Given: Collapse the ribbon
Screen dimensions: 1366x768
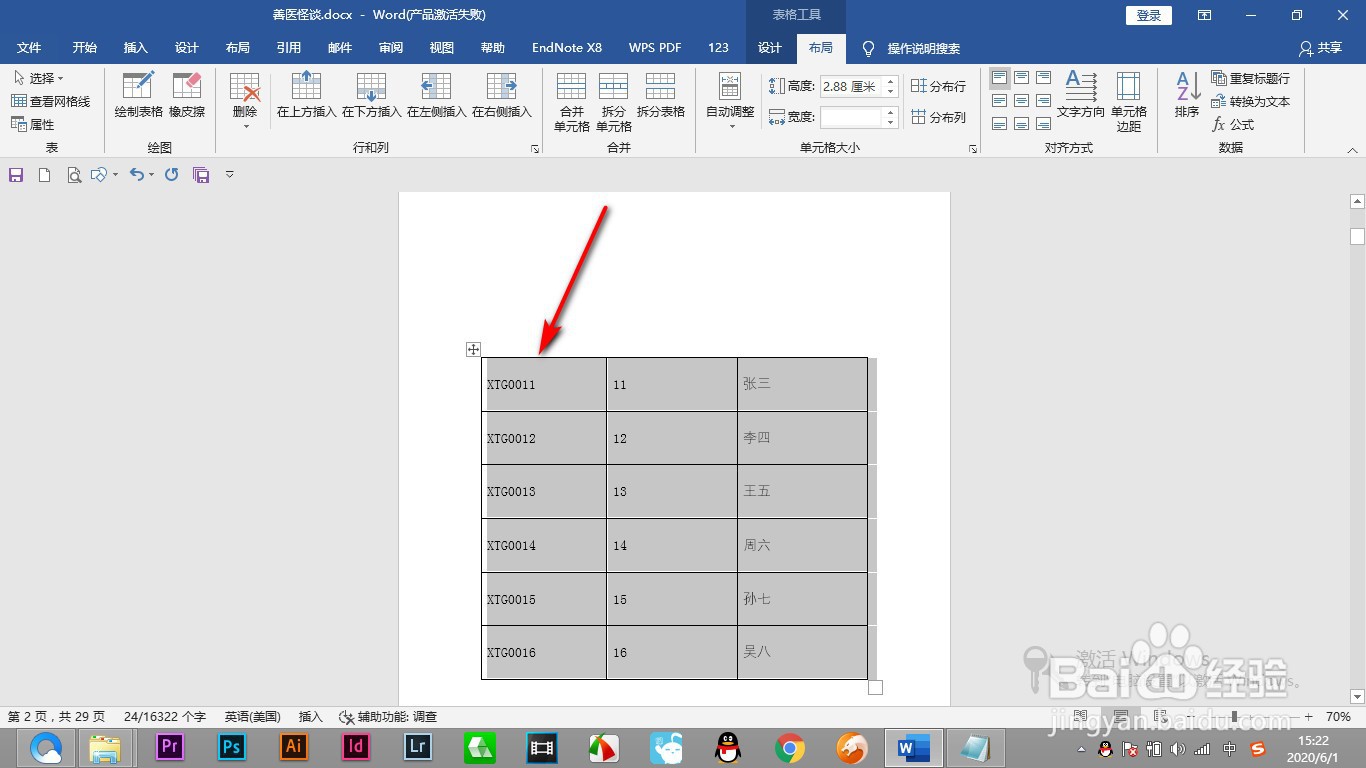Looking at the screenshot, I should click(1353, 149).
